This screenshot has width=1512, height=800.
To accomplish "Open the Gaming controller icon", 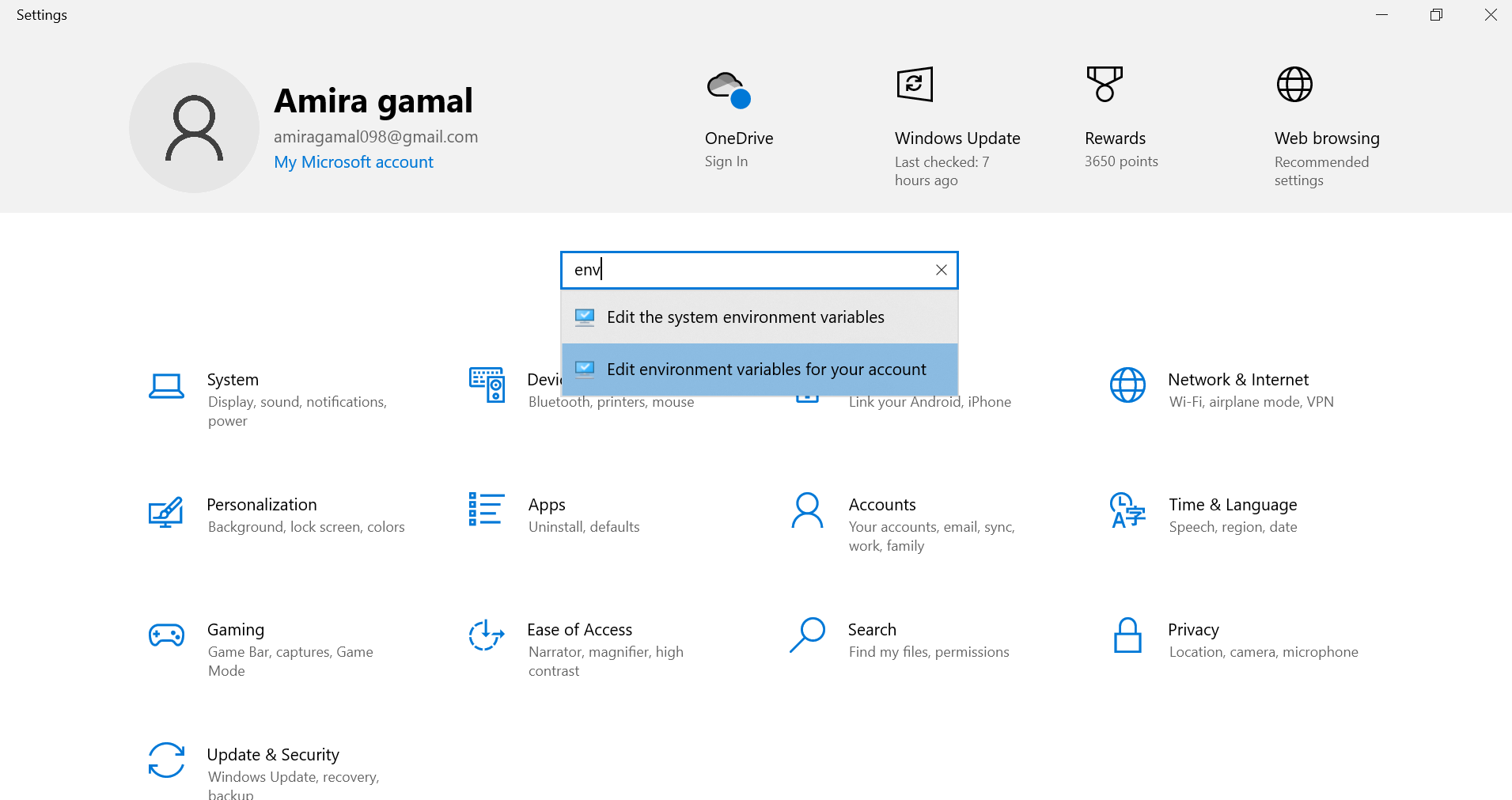I will coord(166,635).
